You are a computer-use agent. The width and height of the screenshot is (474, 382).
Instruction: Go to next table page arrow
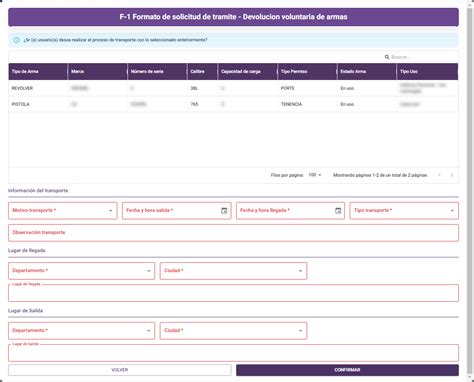[452, 175]
